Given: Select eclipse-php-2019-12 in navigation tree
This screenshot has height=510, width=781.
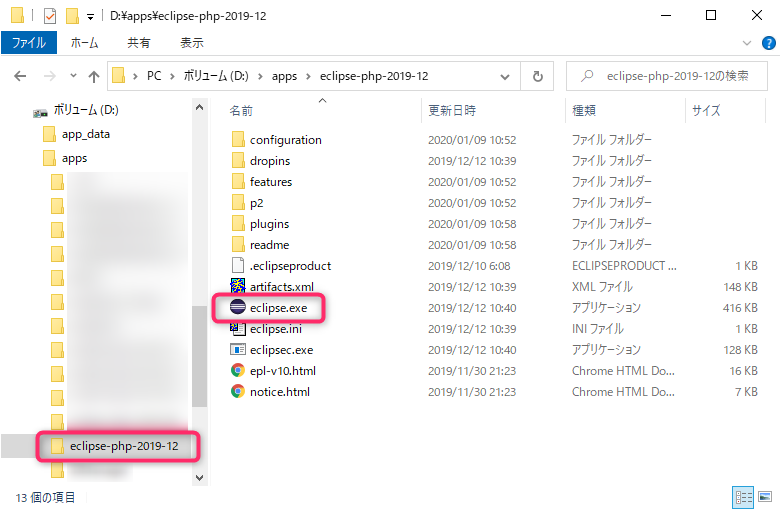Looking at the screenshot, I should tap(124, 446).
